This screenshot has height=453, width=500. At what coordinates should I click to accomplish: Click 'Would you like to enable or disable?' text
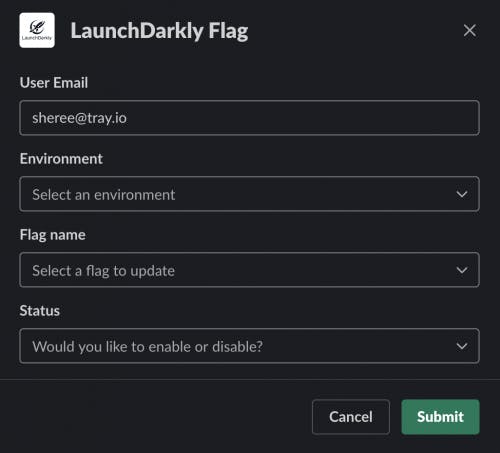coord(148,347)
